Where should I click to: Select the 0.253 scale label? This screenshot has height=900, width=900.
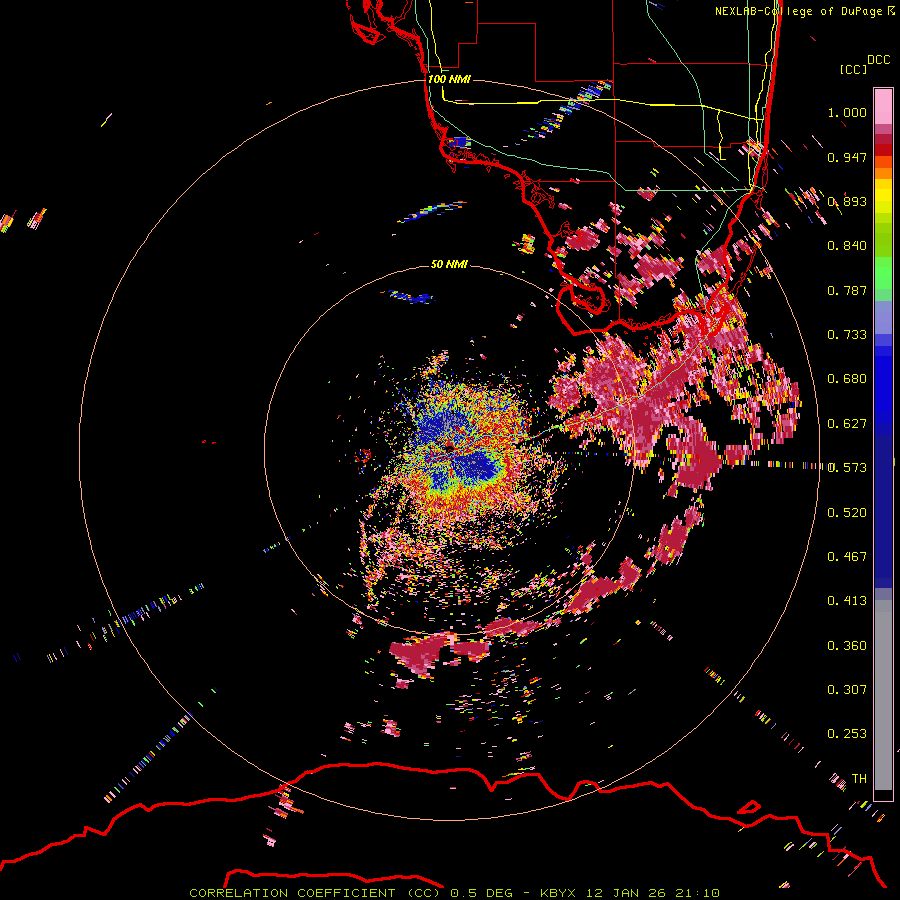tap(847, 734)
